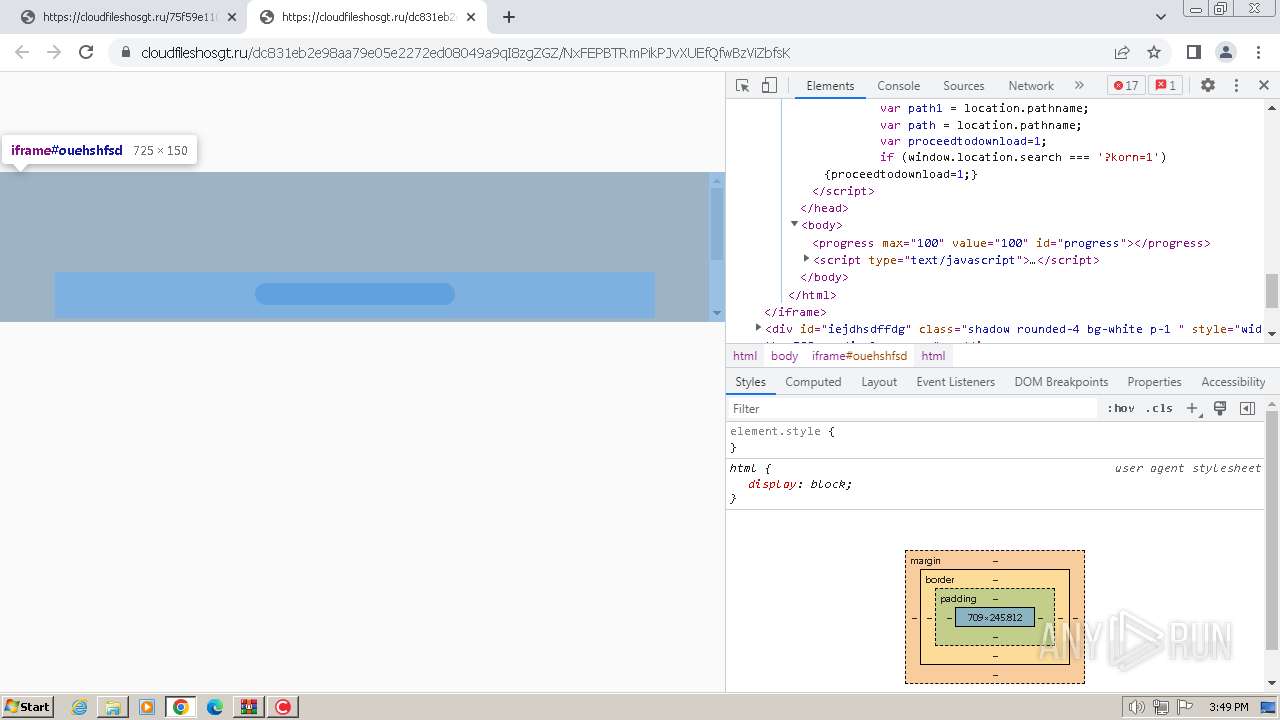Open the Layout subtab

coord(879,382)
